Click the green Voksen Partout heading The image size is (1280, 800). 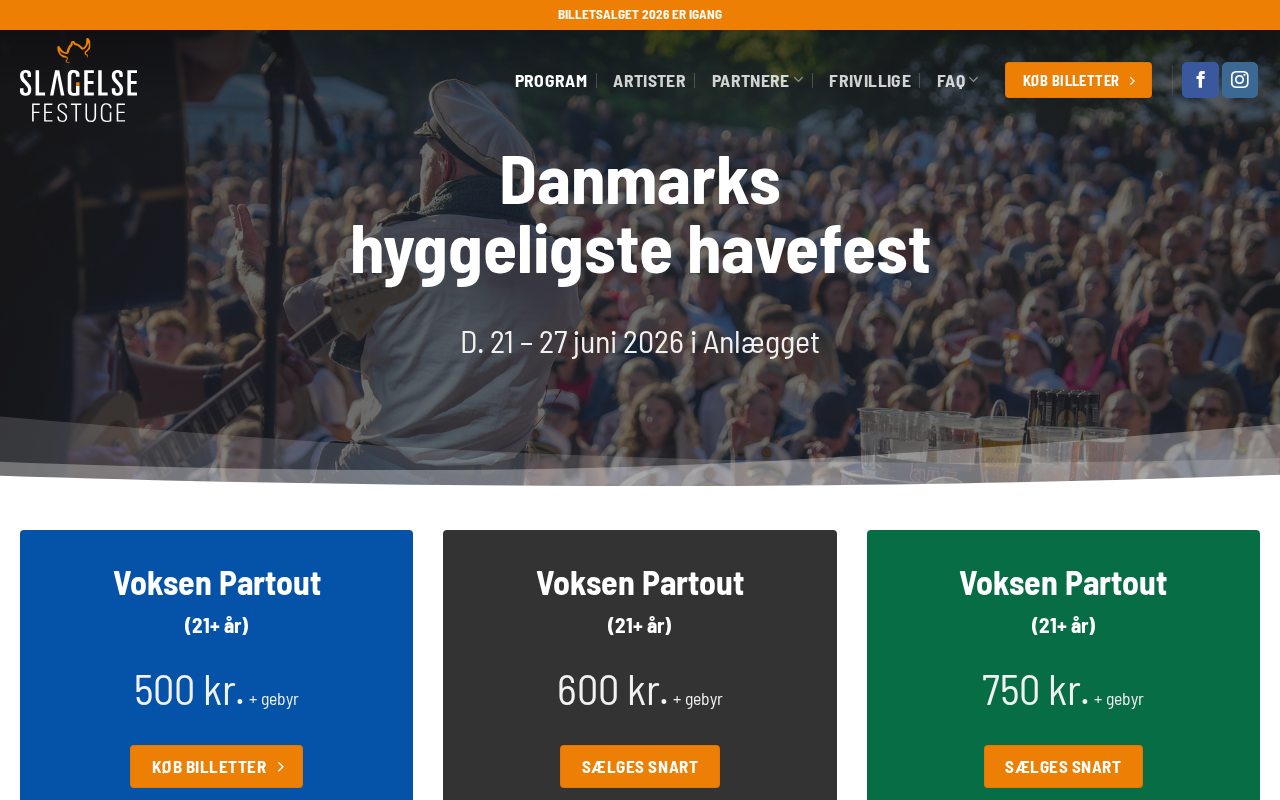point(1063,582)
